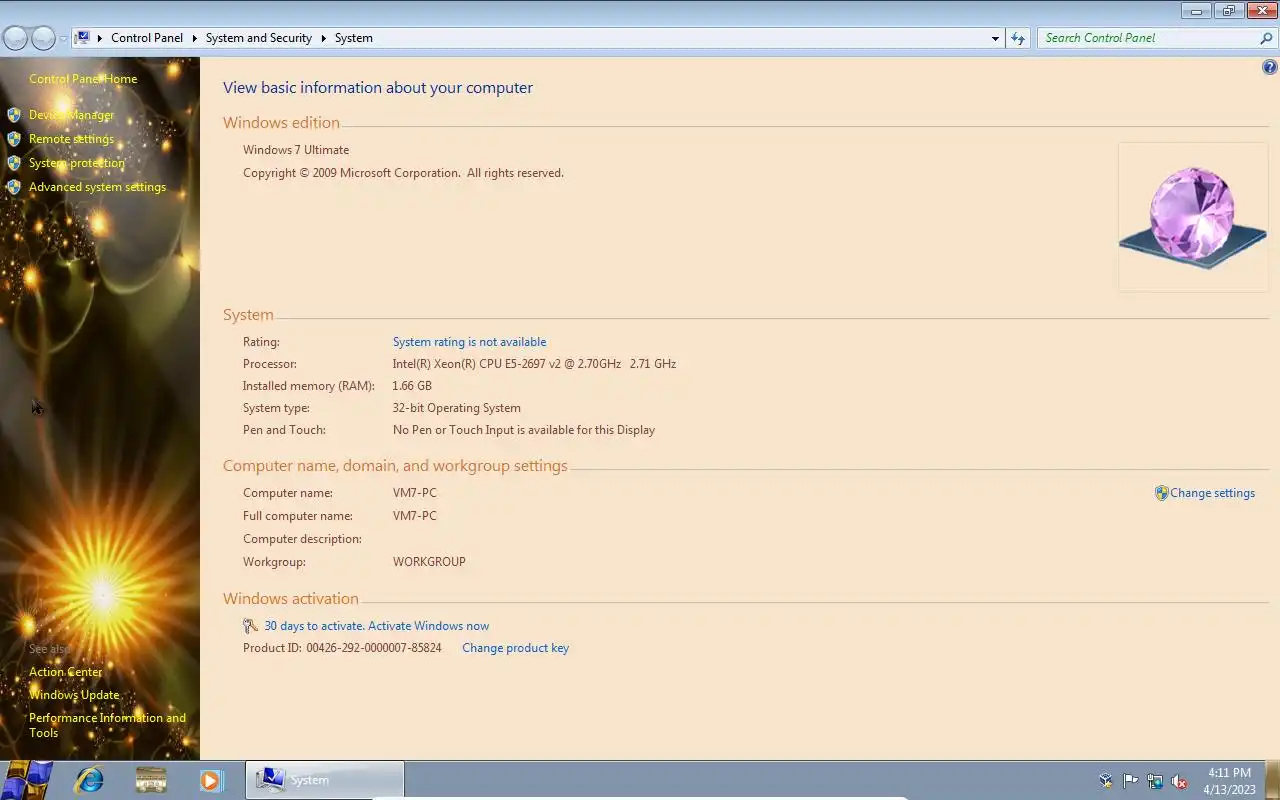
Task: Click the Full computer name value VM7-PC
Action: (x=415, y=516)
